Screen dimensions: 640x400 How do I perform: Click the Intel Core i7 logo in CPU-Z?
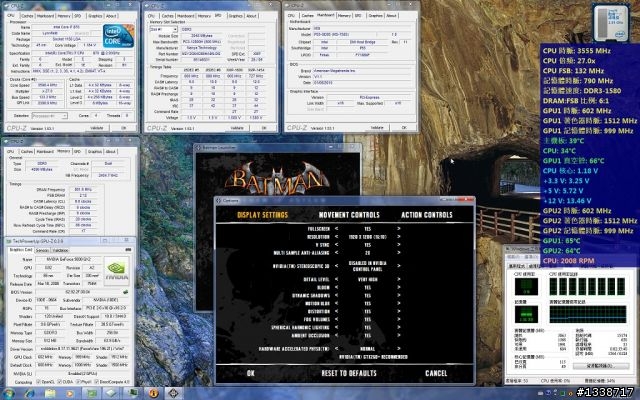118,36
